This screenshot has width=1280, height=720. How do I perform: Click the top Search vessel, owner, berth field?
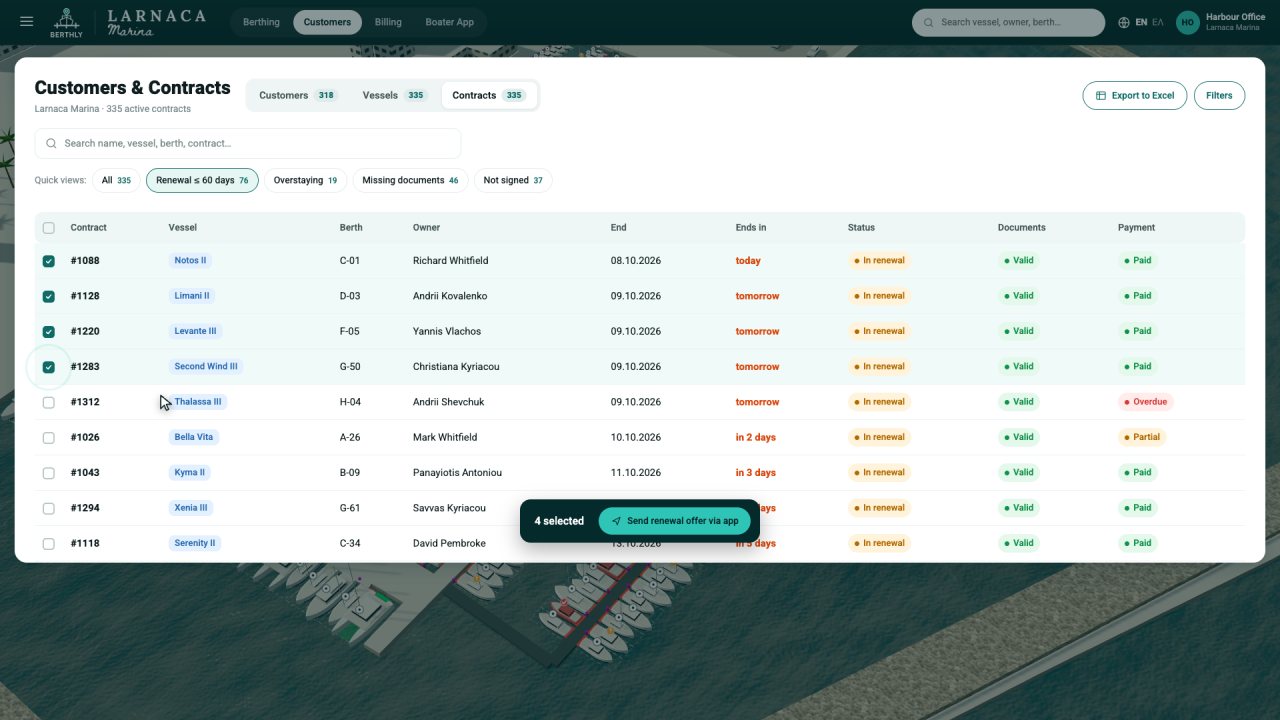coord(1008,22)
